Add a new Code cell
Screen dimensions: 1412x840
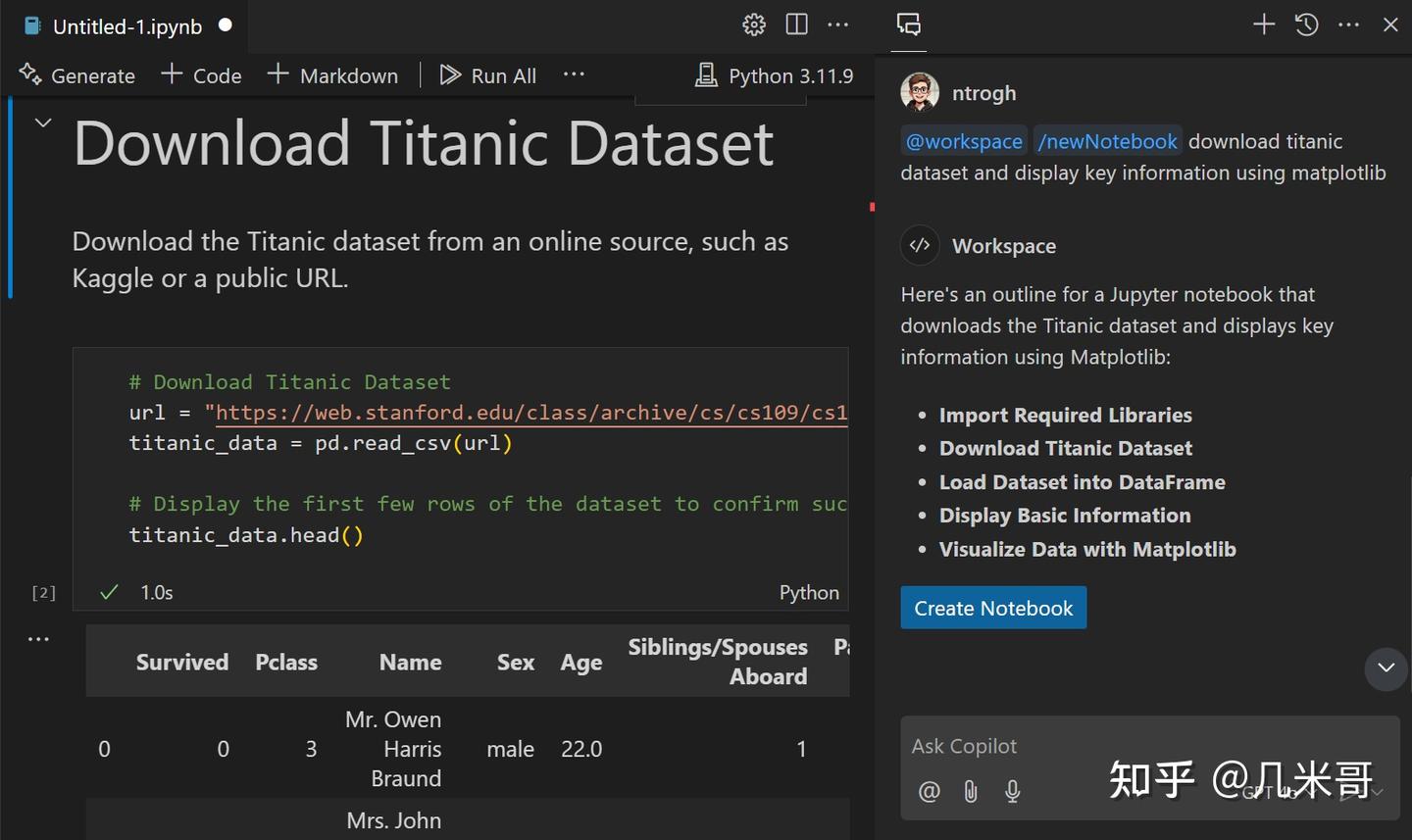point(200,74)
